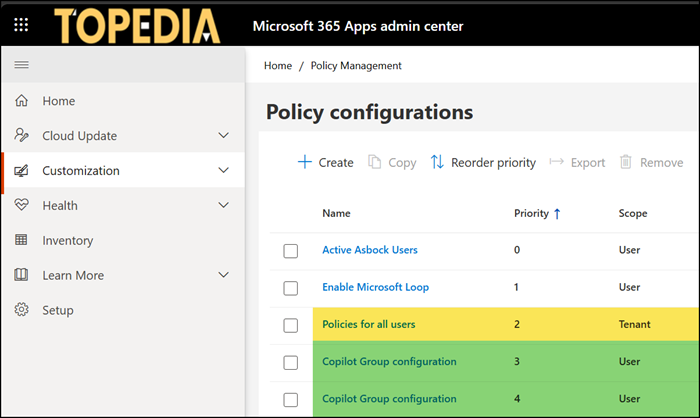Click the Setup gear icon

click(x=21, y=309)
